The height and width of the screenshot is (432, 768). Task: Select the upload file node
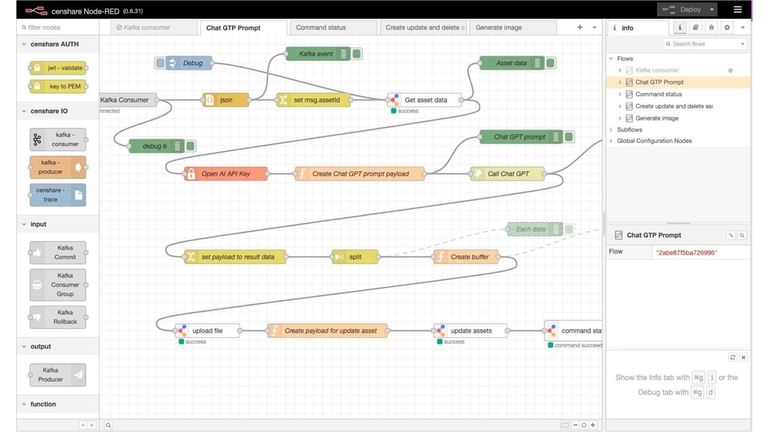[207, 331]
